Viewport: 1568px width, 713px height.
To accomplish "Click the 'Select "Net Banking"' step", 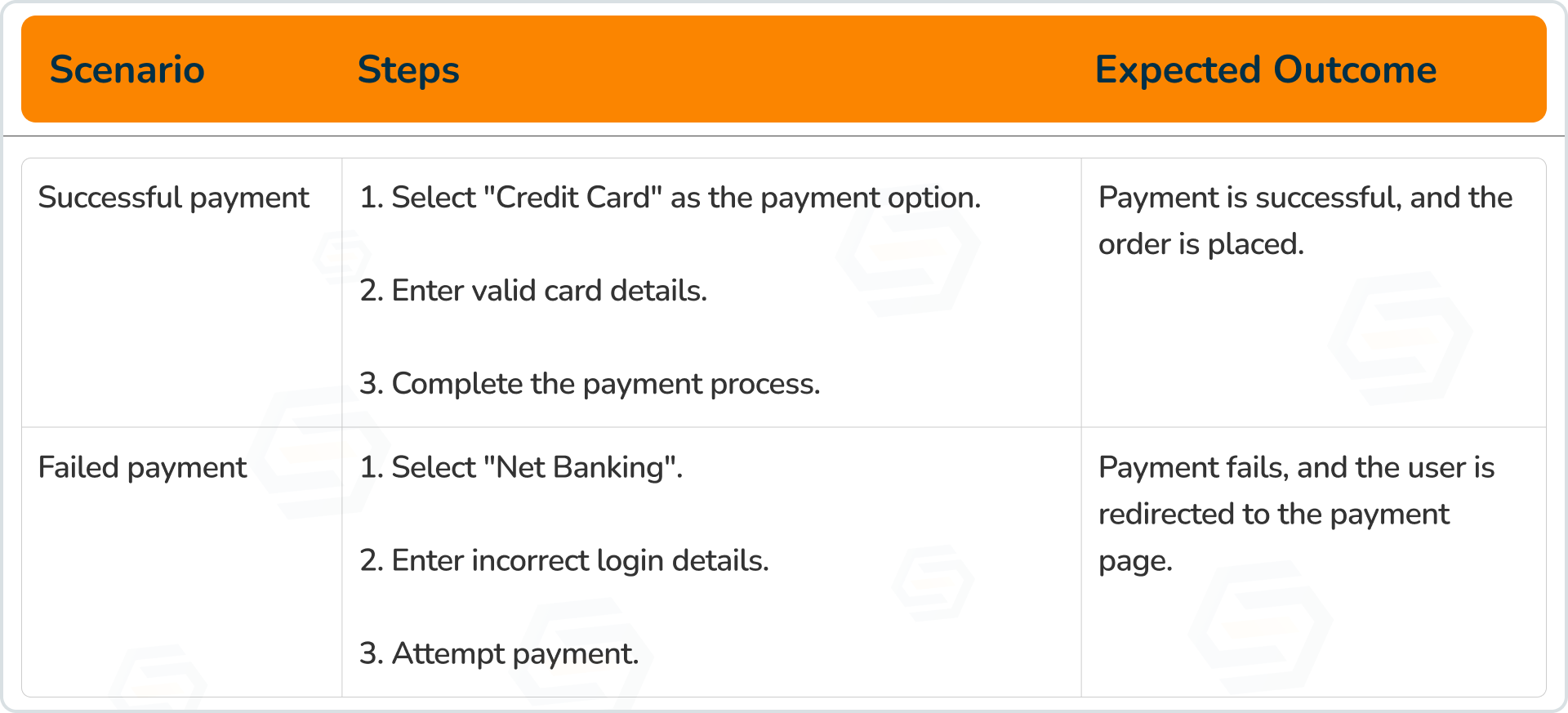I will point(521,468).
